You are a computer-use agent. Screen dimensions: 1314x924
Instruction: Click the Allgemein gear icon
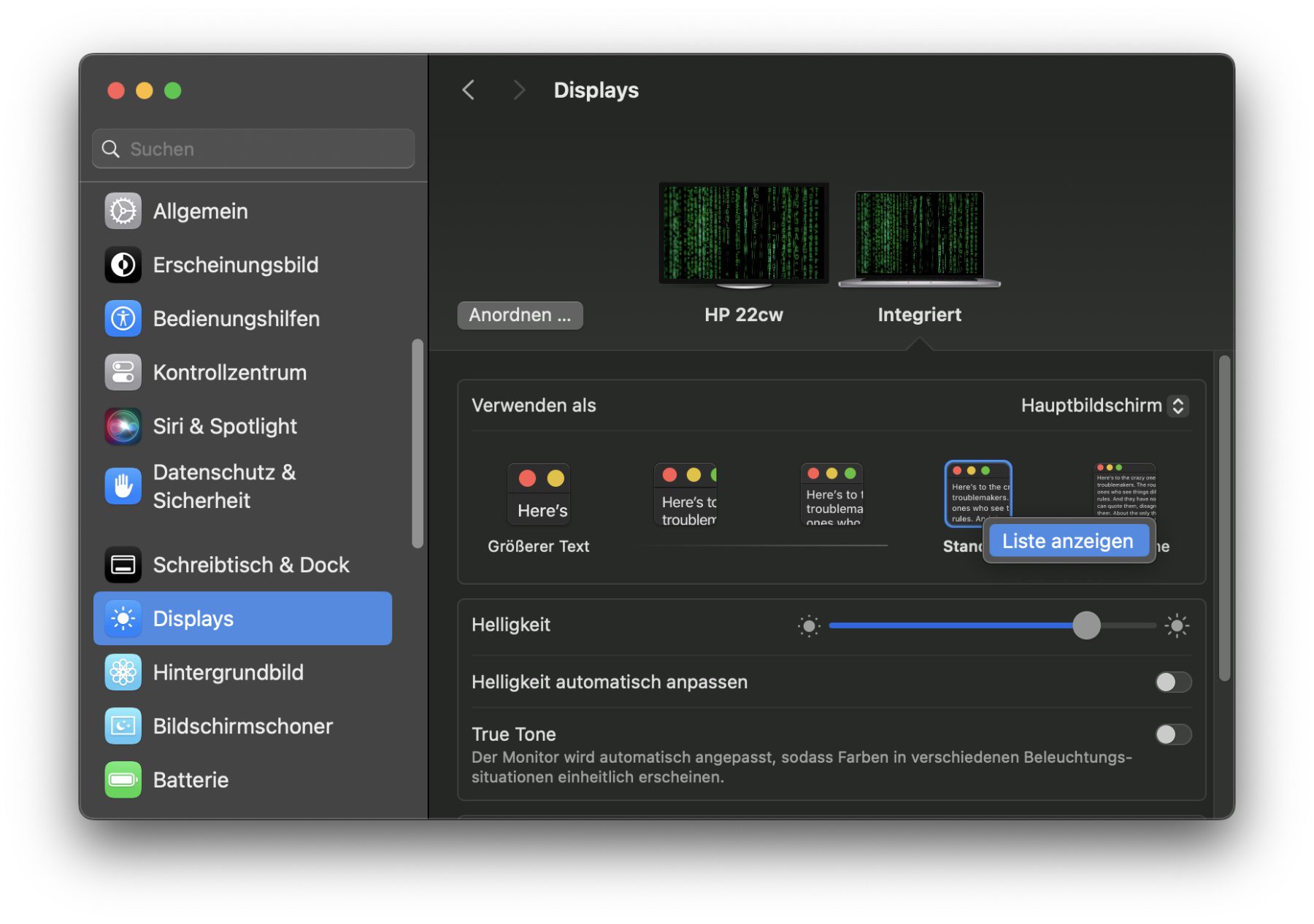(x=123, y=211)
